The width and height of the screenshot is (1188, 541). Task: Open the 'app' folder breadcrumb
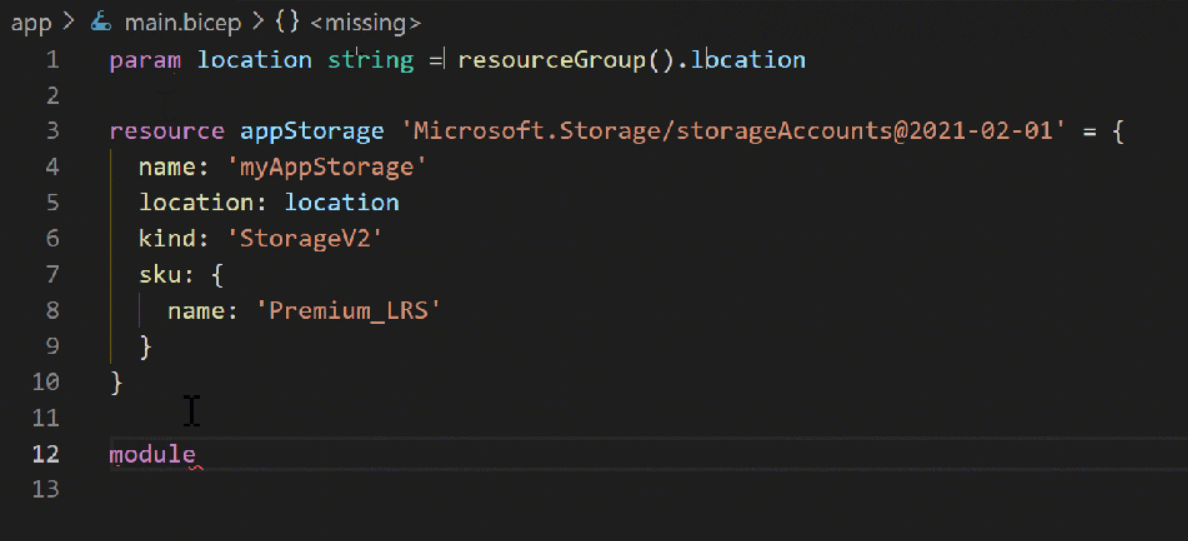point(31,22)
